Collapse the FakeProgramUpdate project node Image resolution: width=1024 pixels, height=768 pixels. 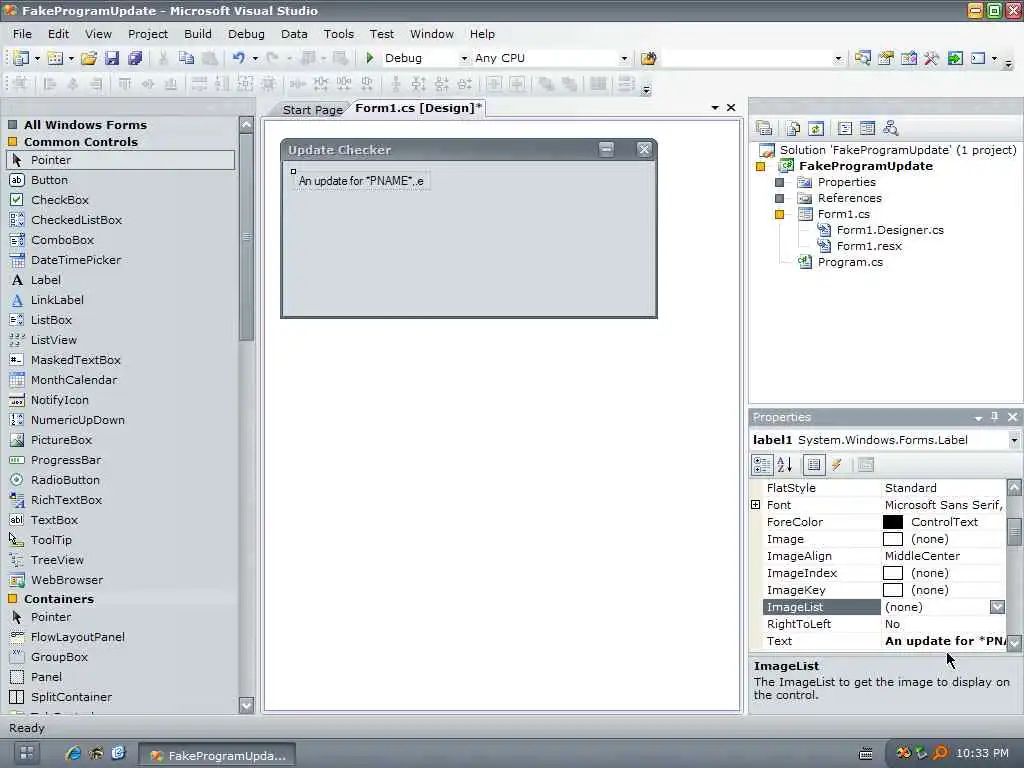coord(760,167)
